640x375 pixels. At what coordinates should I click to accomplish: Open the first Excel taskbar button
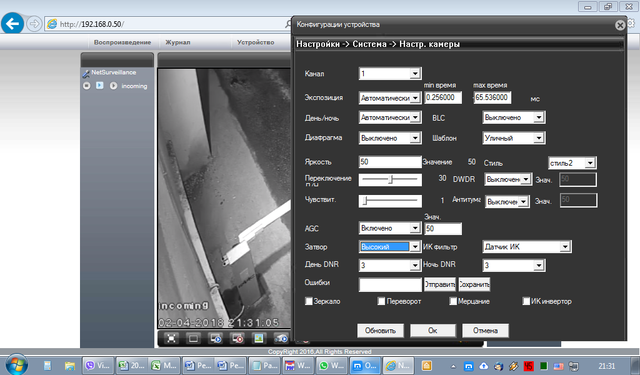(131, 366)
